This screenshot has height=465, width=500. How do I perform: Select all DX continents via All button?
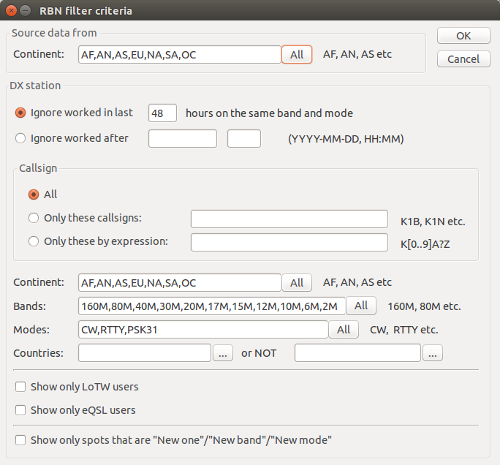point(297,283)
